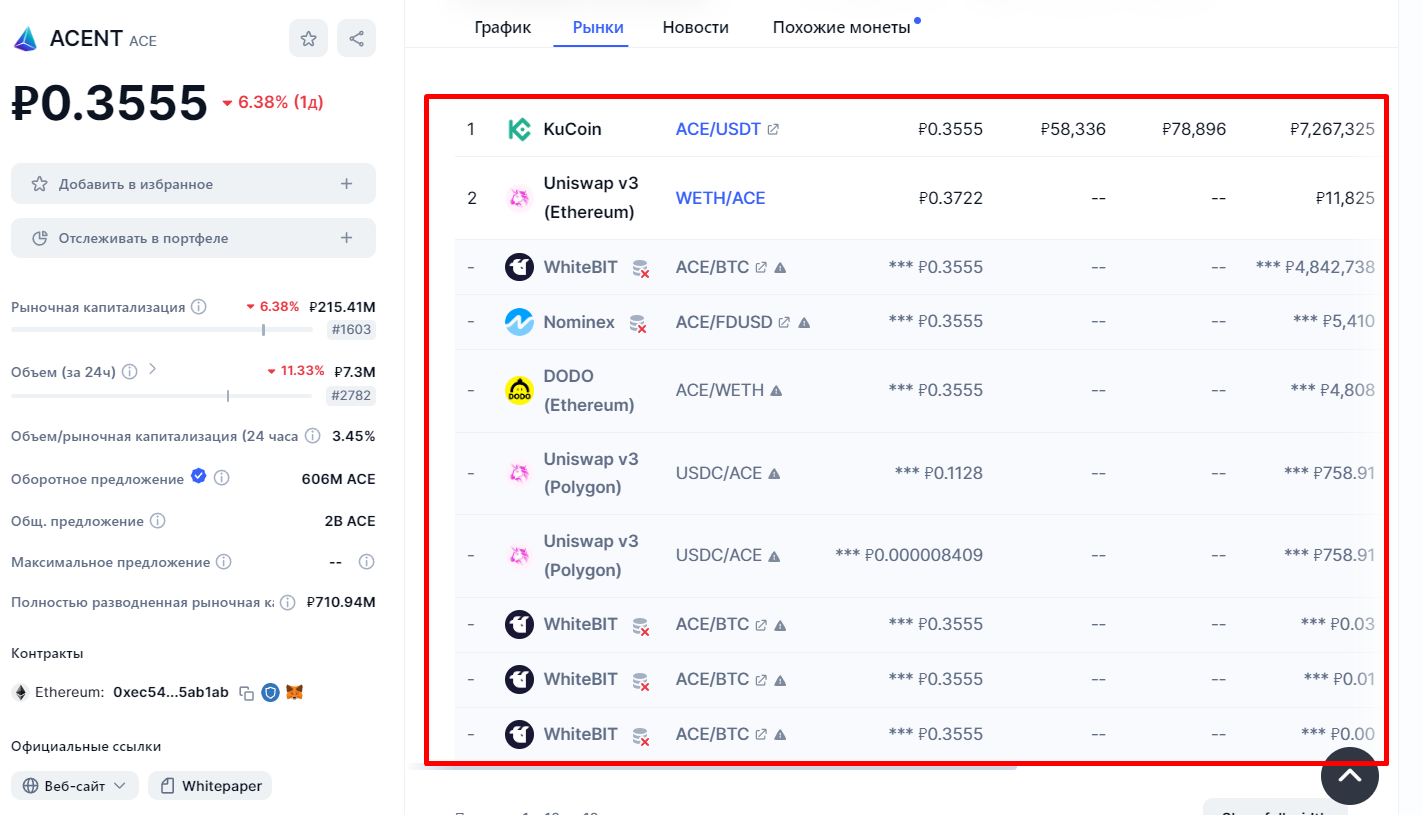Click the ₽7,267,325 volume cell
Image resolution: width=1422 pixels, height=815 pixels.
point(1332,129)
